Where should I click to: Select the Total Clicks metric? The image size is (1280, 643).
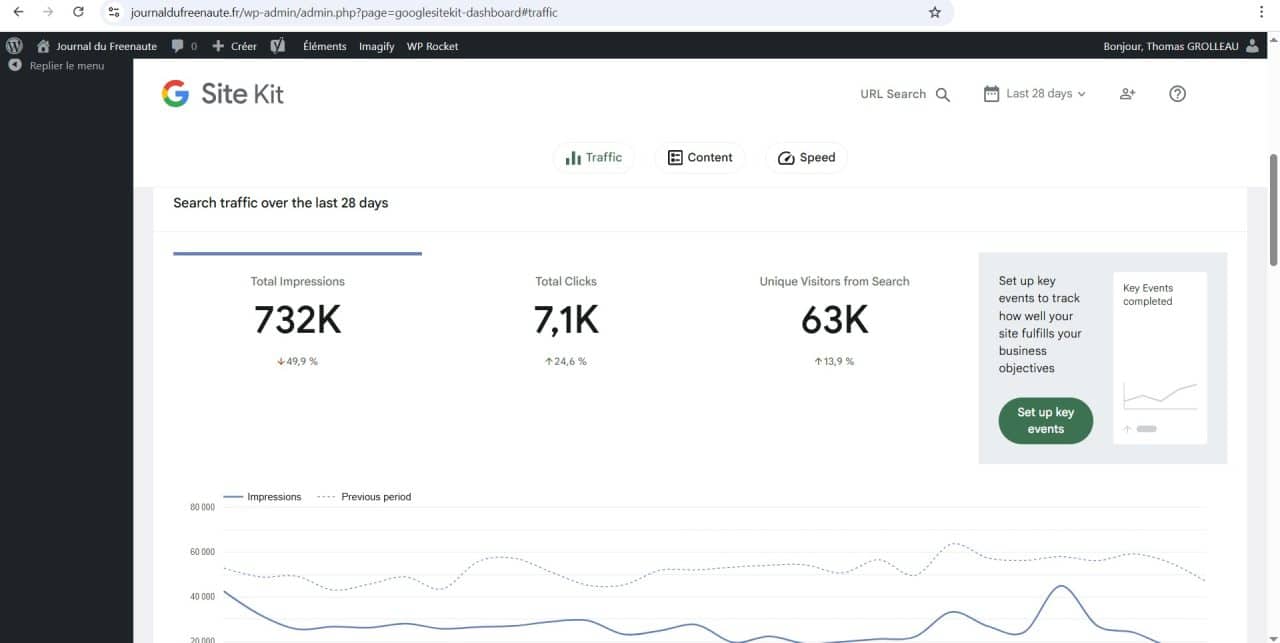pyautogui.click(x=566, y=320)
